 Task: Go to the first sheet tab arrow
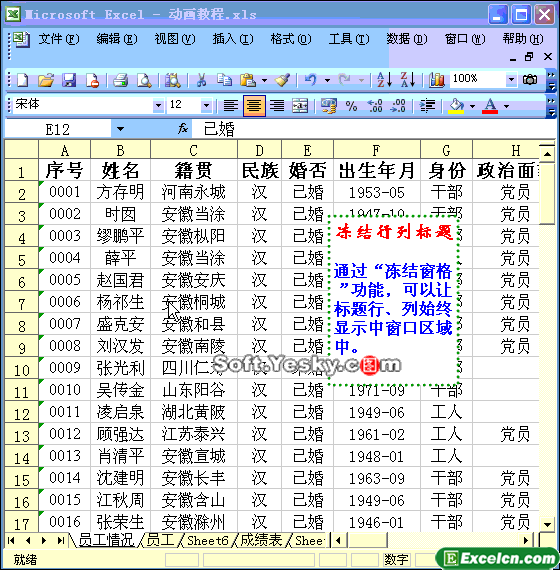tap(11, 541)
